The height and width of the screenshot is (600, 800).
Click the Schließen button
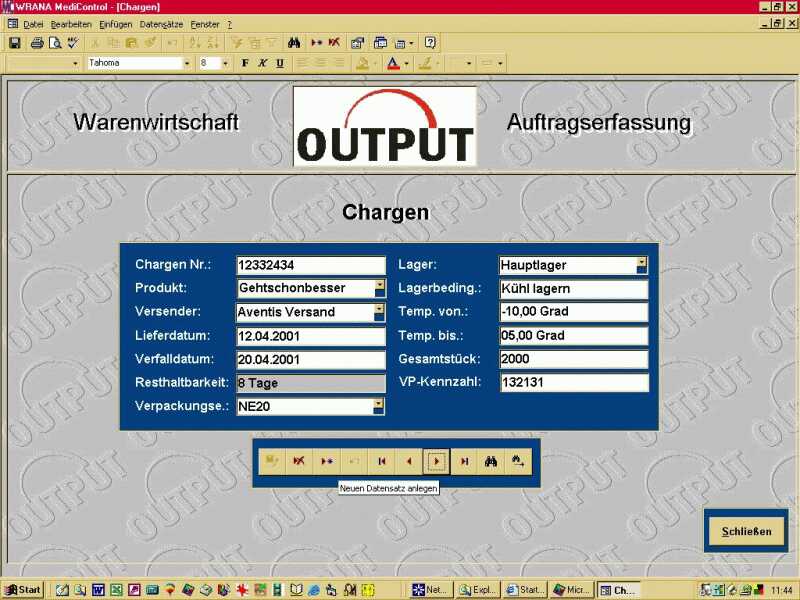(746, 531)
